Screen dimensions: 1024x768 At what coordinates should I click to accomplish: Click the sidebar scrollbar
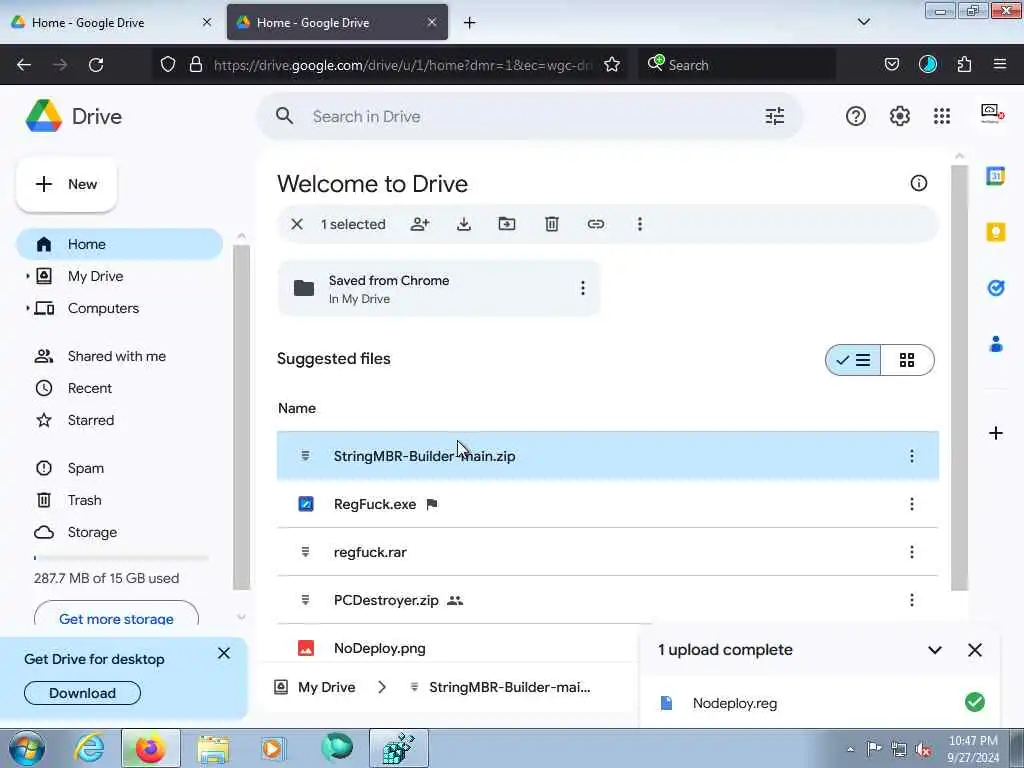[x=242, y=417]
